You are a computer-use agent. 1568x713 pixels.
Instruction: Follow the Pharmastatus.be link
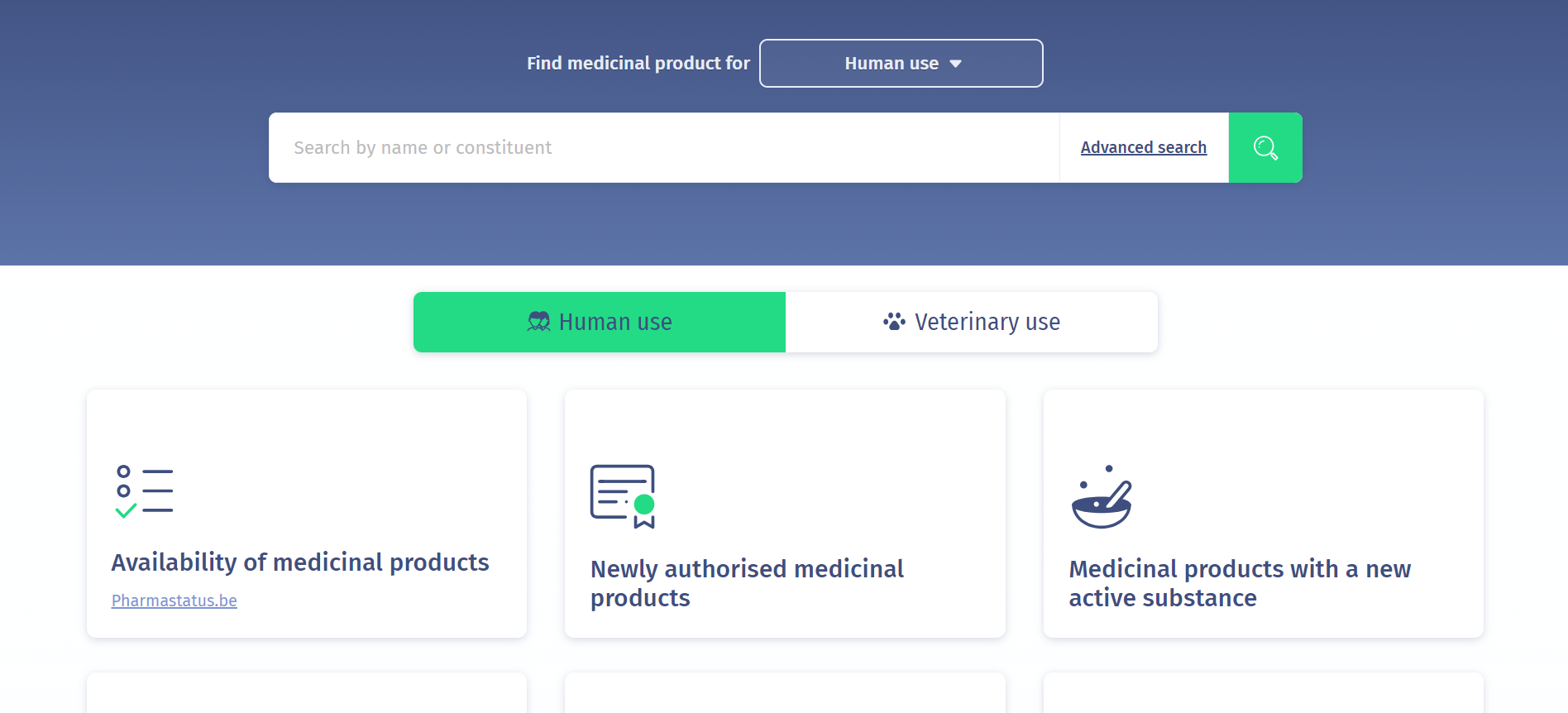pos(174,601)
